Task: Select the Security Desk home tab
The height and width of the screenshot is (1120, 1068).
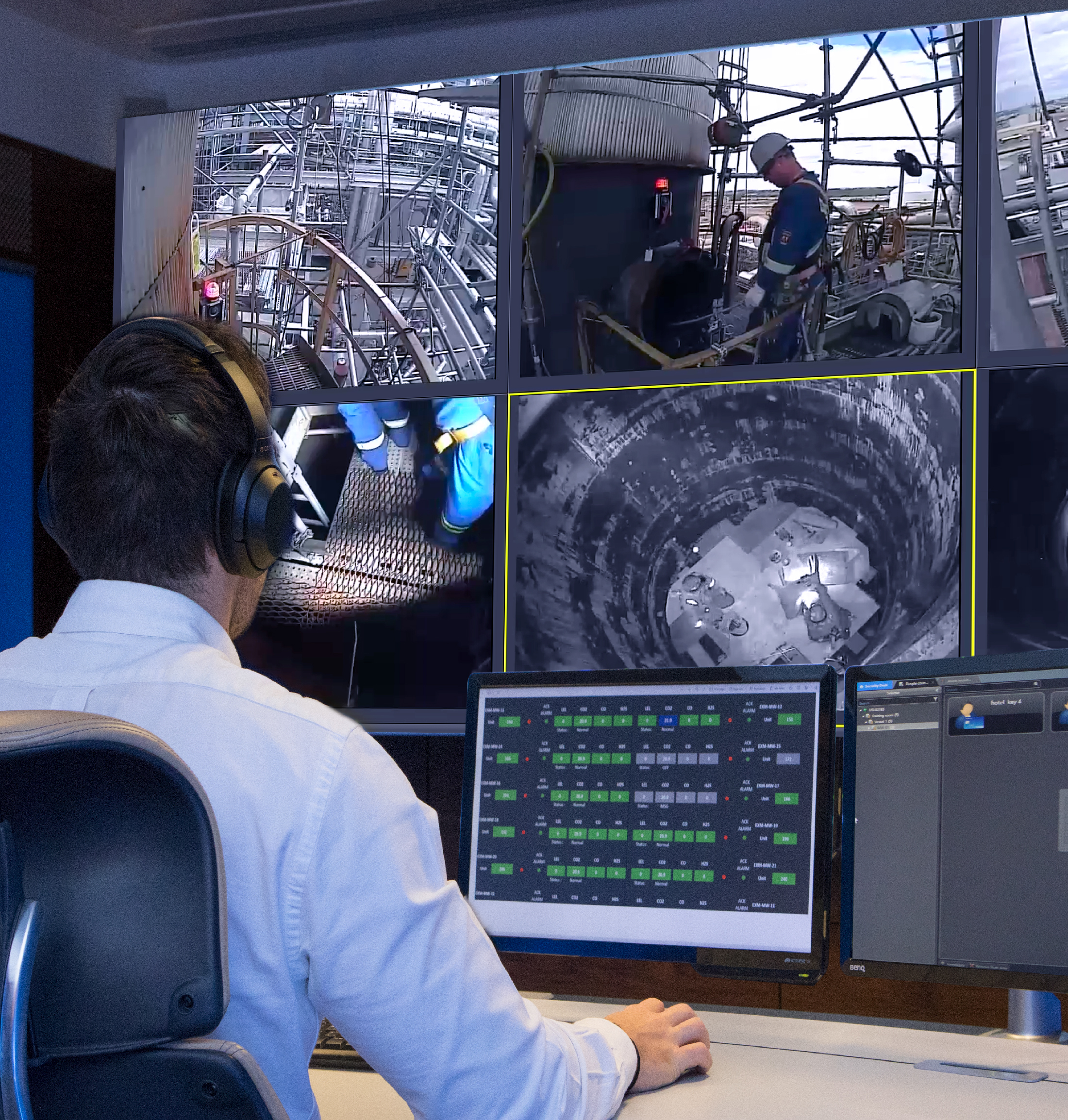Action: click(876, 686)
